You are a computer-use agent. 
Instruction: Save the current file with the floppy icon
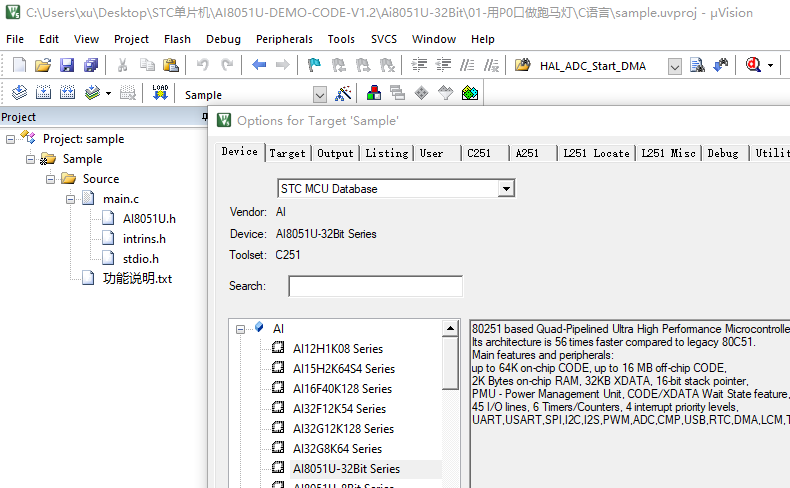coord(67,65)
